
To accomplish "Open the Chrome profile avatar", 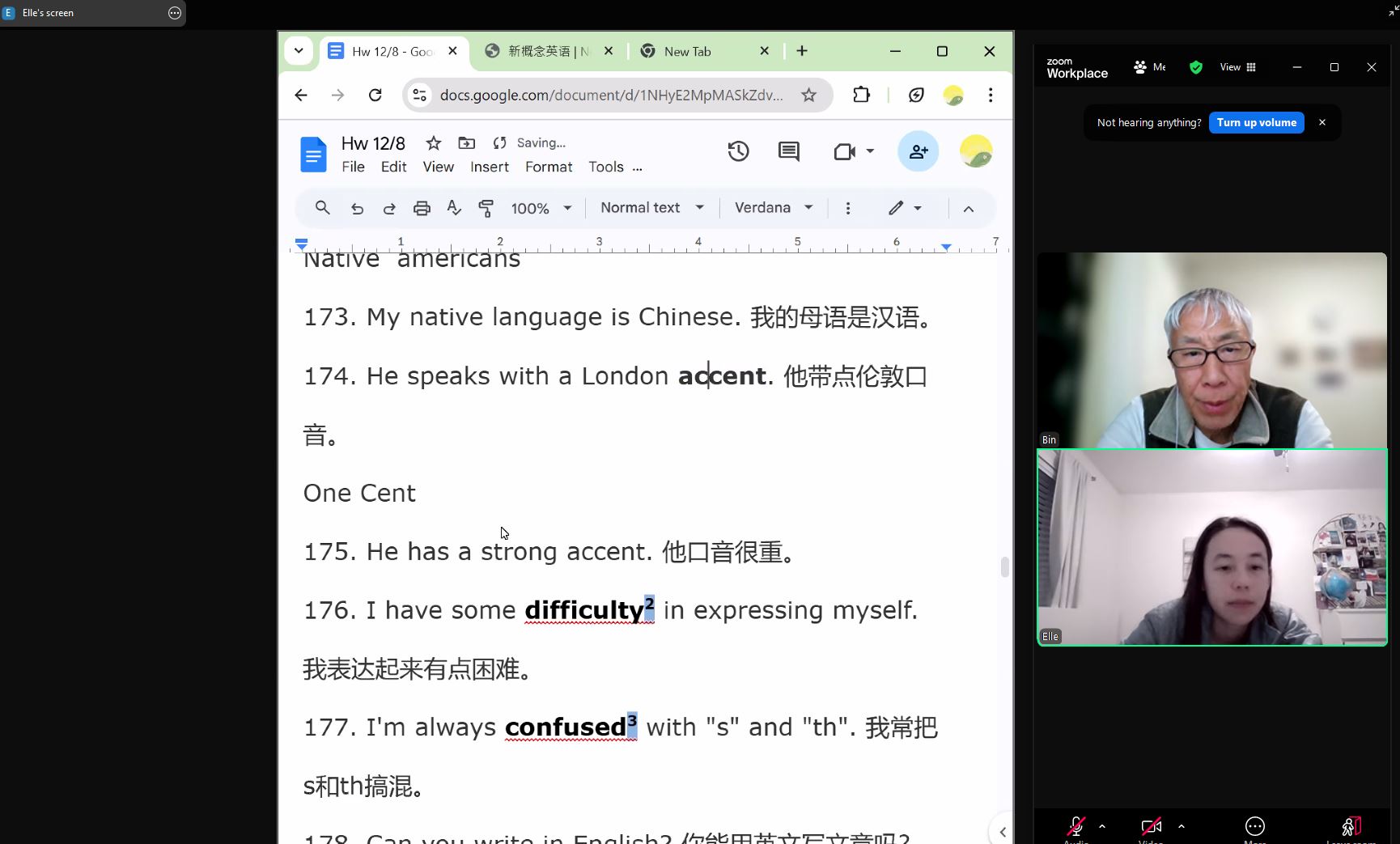I will click(x=953, y=95).
